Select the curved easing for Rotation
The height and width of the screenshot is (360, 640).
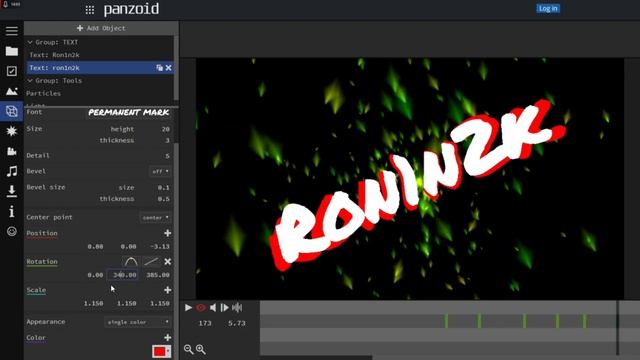pos(131,262)
